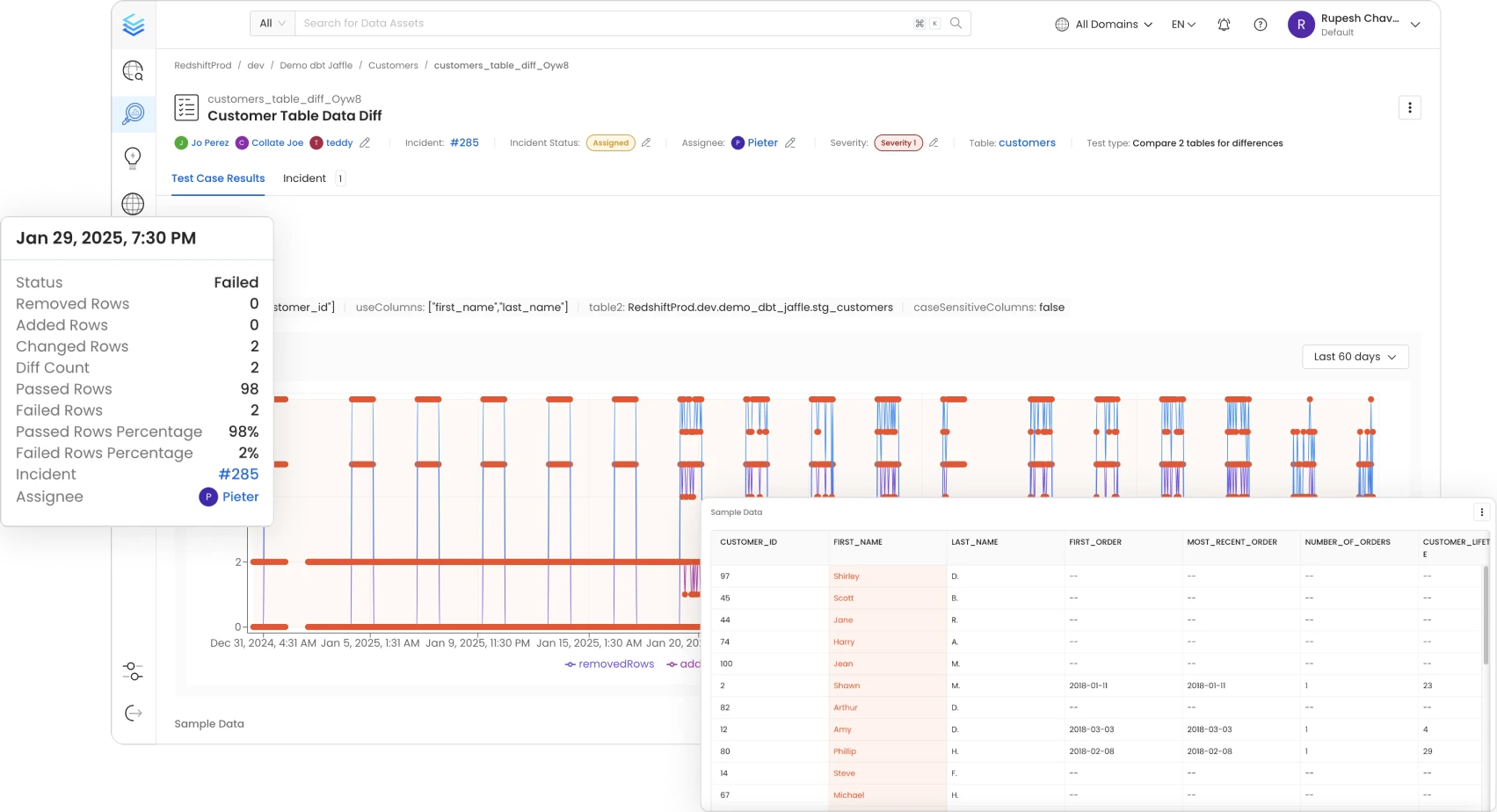Screen dimensions: 1497x812
Task: Edit the Assignee with pencil icon
Action: point(790,143)
